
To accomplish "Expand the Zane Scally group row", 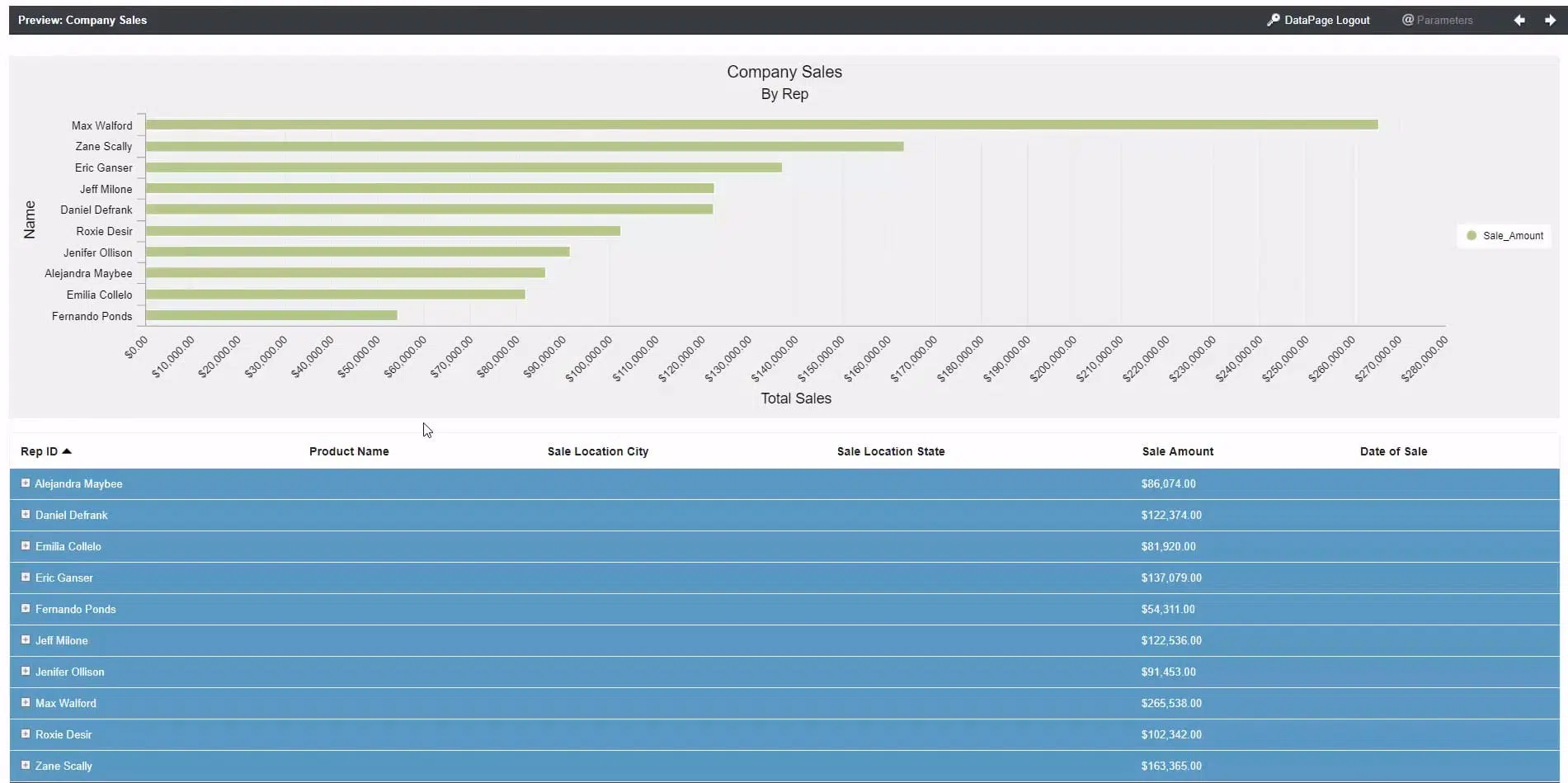I will 26,766.
